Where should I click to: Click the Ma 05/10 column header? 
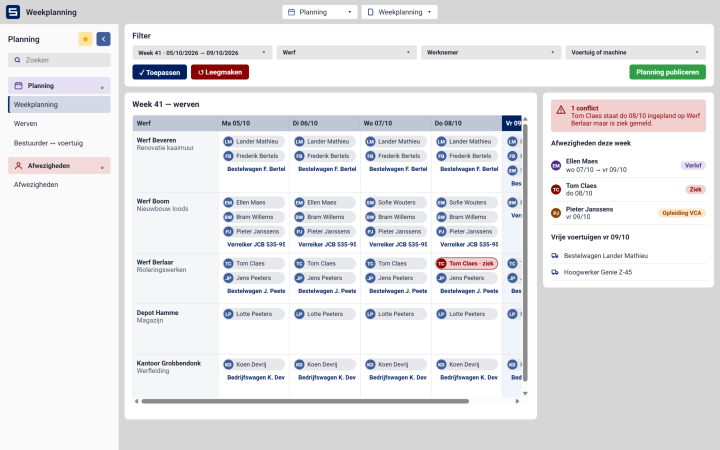(253, 123)
